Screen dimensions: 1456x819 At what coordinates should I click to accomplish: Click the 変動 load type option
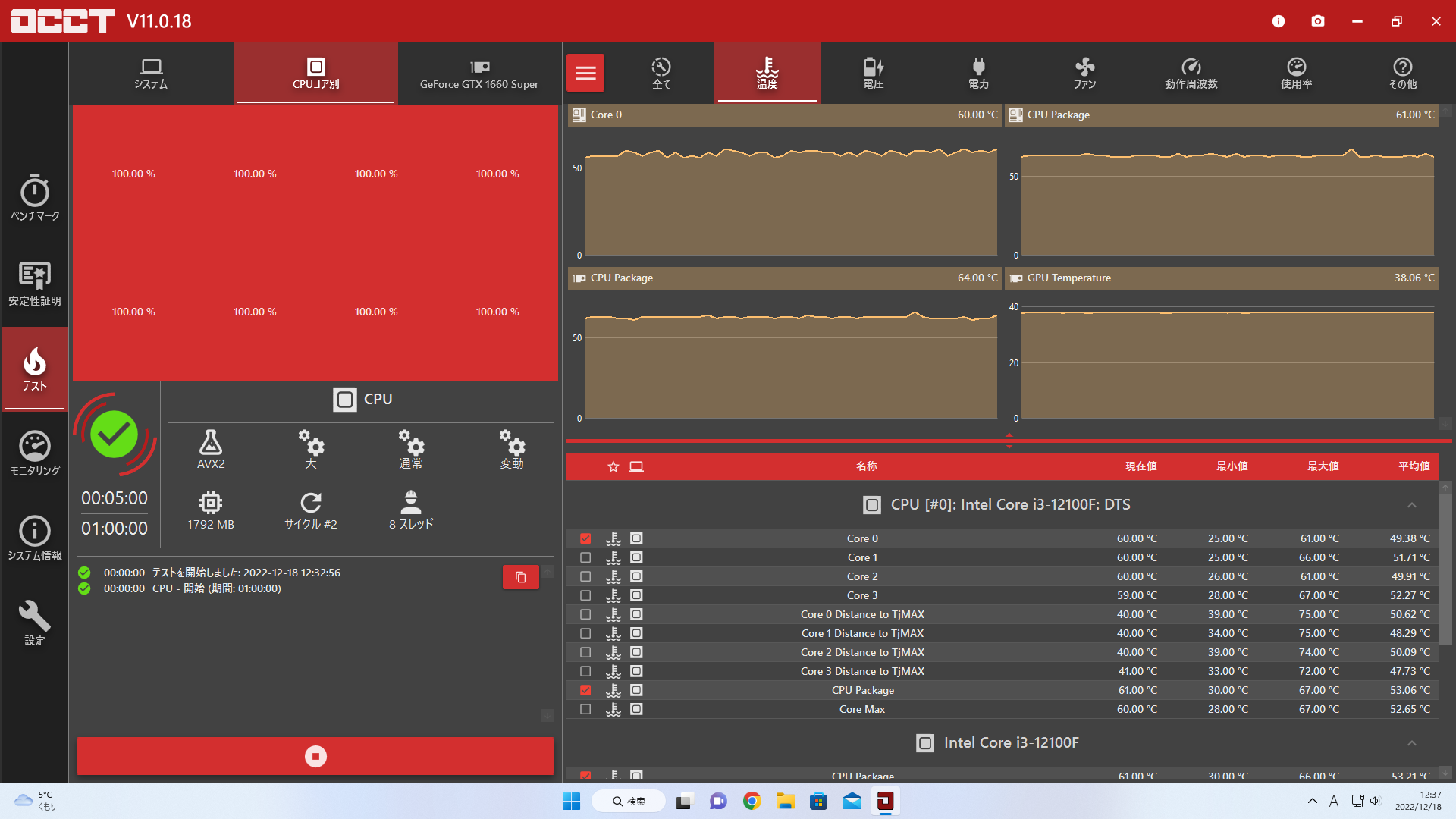point(511,450)
